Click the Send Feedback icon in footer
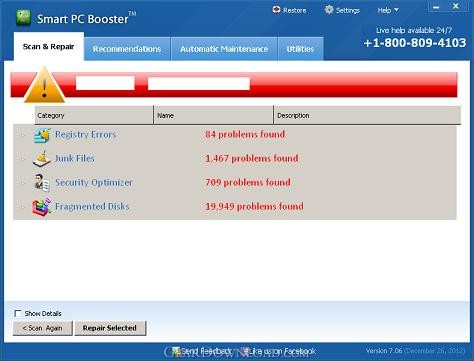 [176, 351]
